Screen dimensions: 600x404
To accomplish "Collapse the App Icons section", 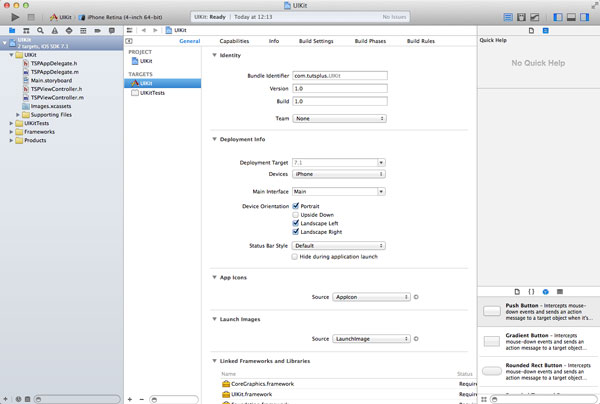I will (214, 277).
